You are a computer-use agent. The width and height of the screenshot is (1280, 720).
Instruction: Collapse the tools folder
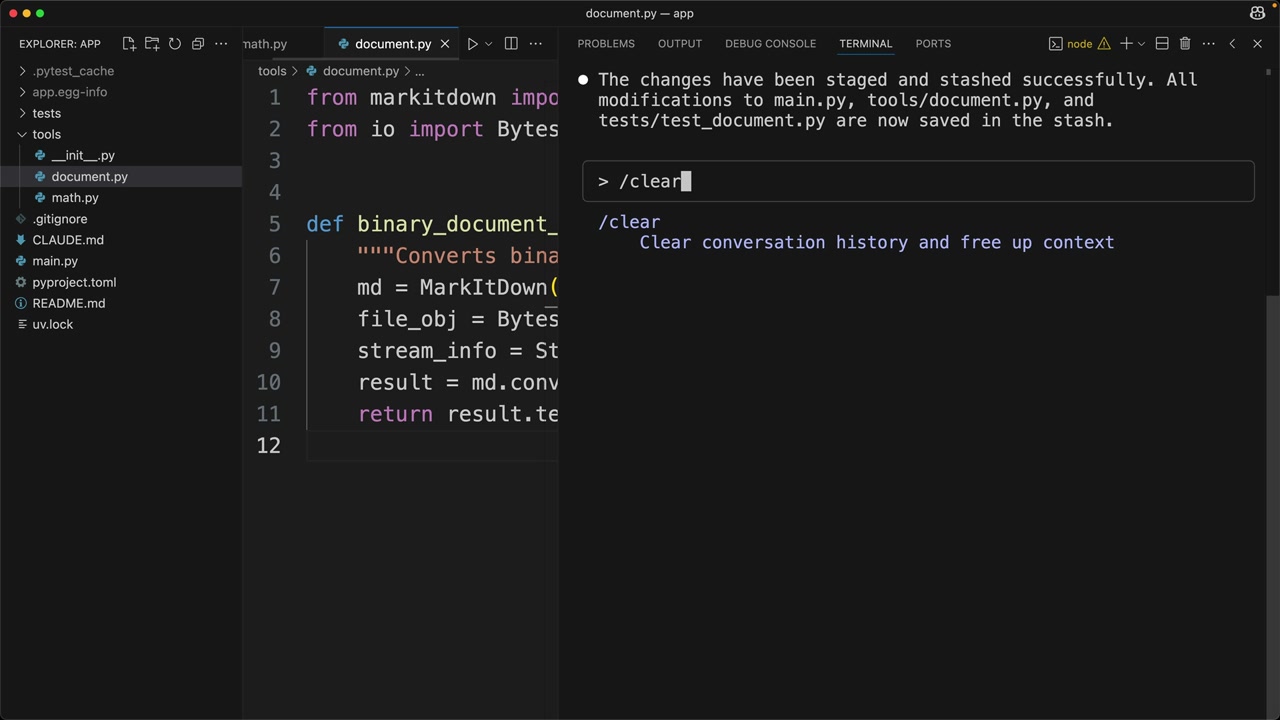click(x=46, y=134)
